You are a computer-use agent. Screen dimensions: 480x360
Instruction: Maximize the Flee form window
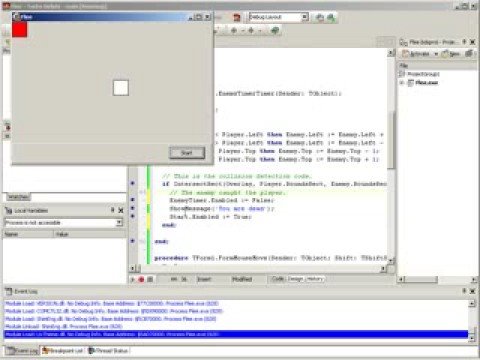[x=199, y=17]
